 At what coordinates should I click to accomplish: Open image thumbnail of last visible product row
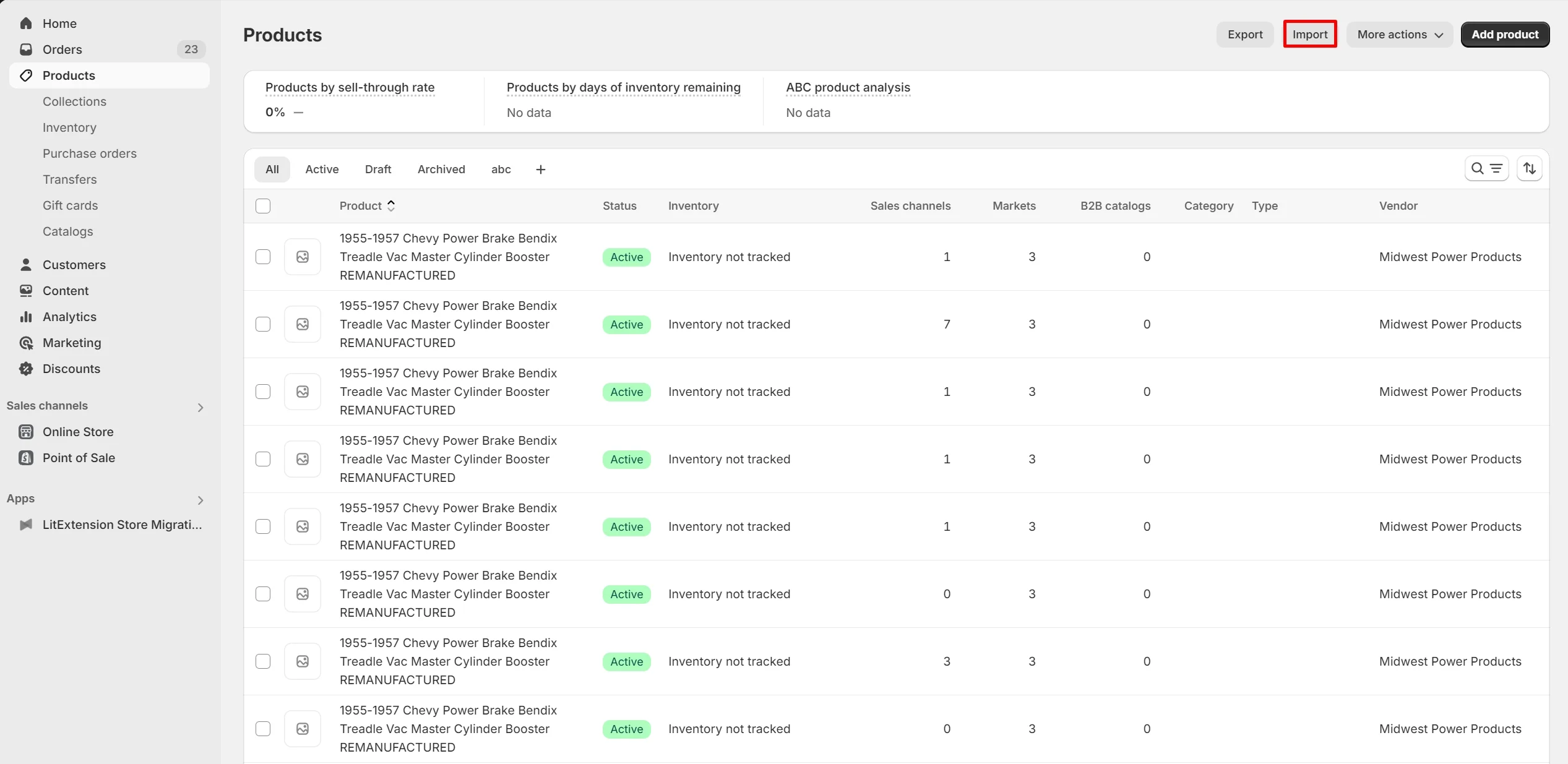pyautogui.click(x=303, y=729)
